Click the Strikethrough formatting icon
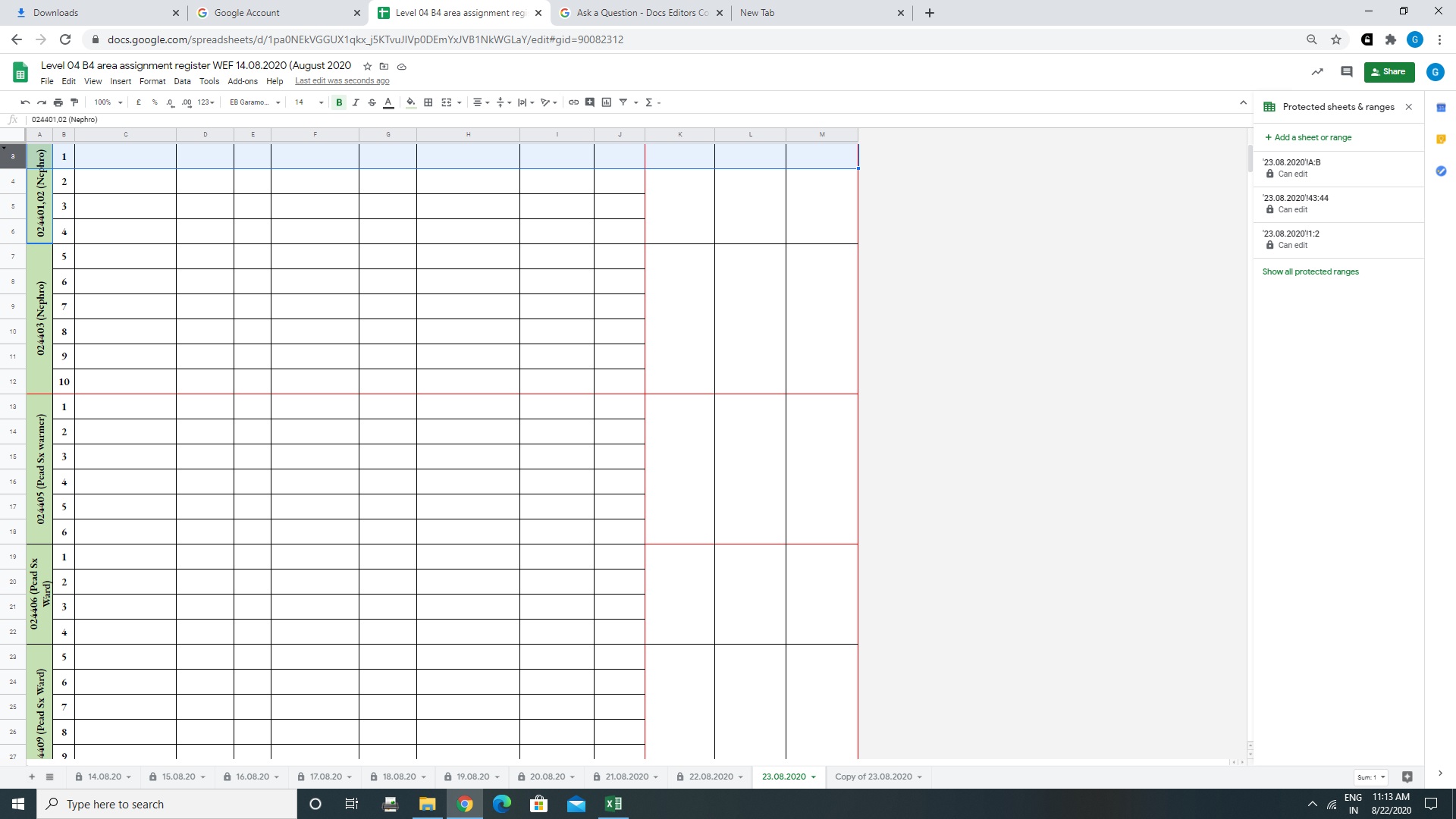The width and height of the screenshot is (1456, 819). pyautogui.click(x=371, y=102)
